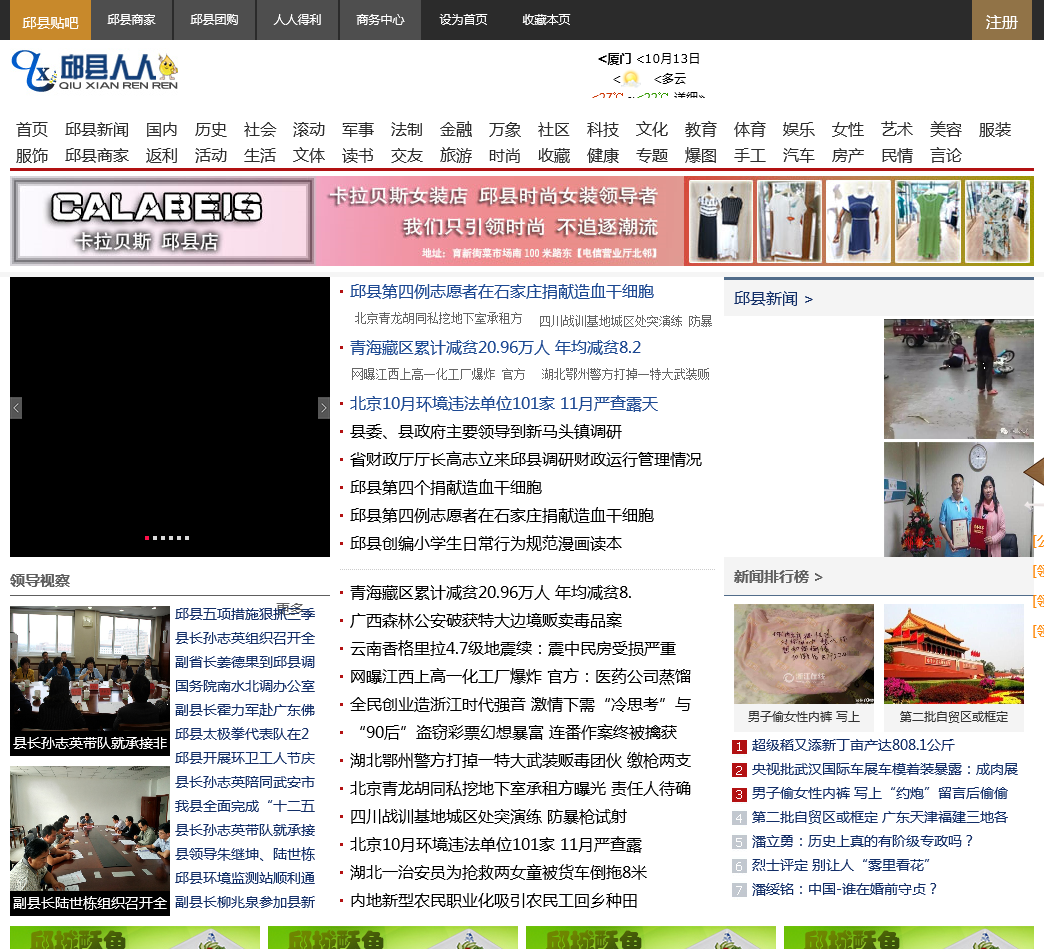Open the 邱县商家 top tab
This screenshot has height=949, width=1044.
(131, 20)
